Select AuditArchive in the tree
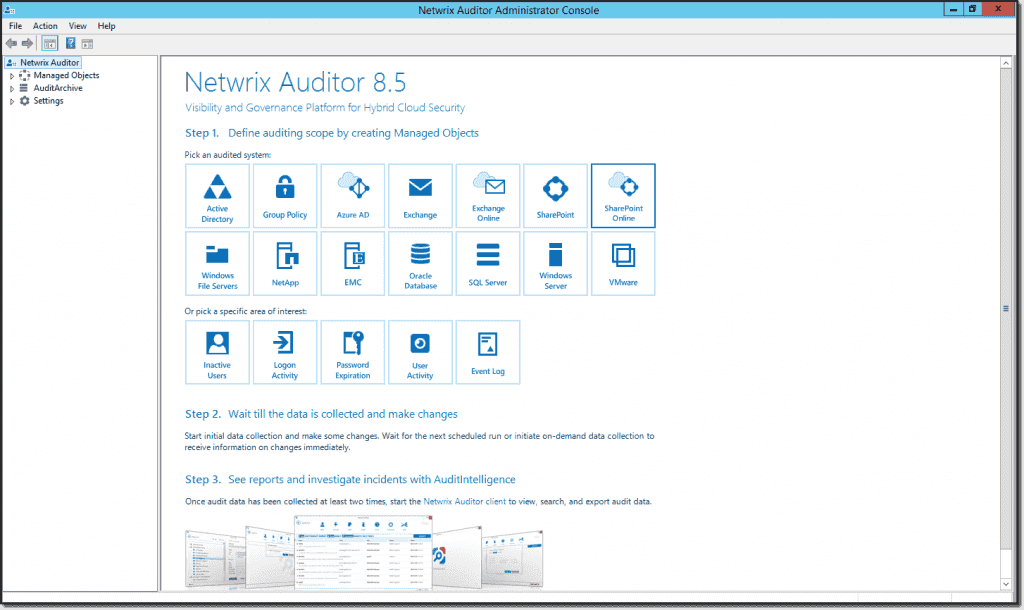1024x610 pixels. 50,88
